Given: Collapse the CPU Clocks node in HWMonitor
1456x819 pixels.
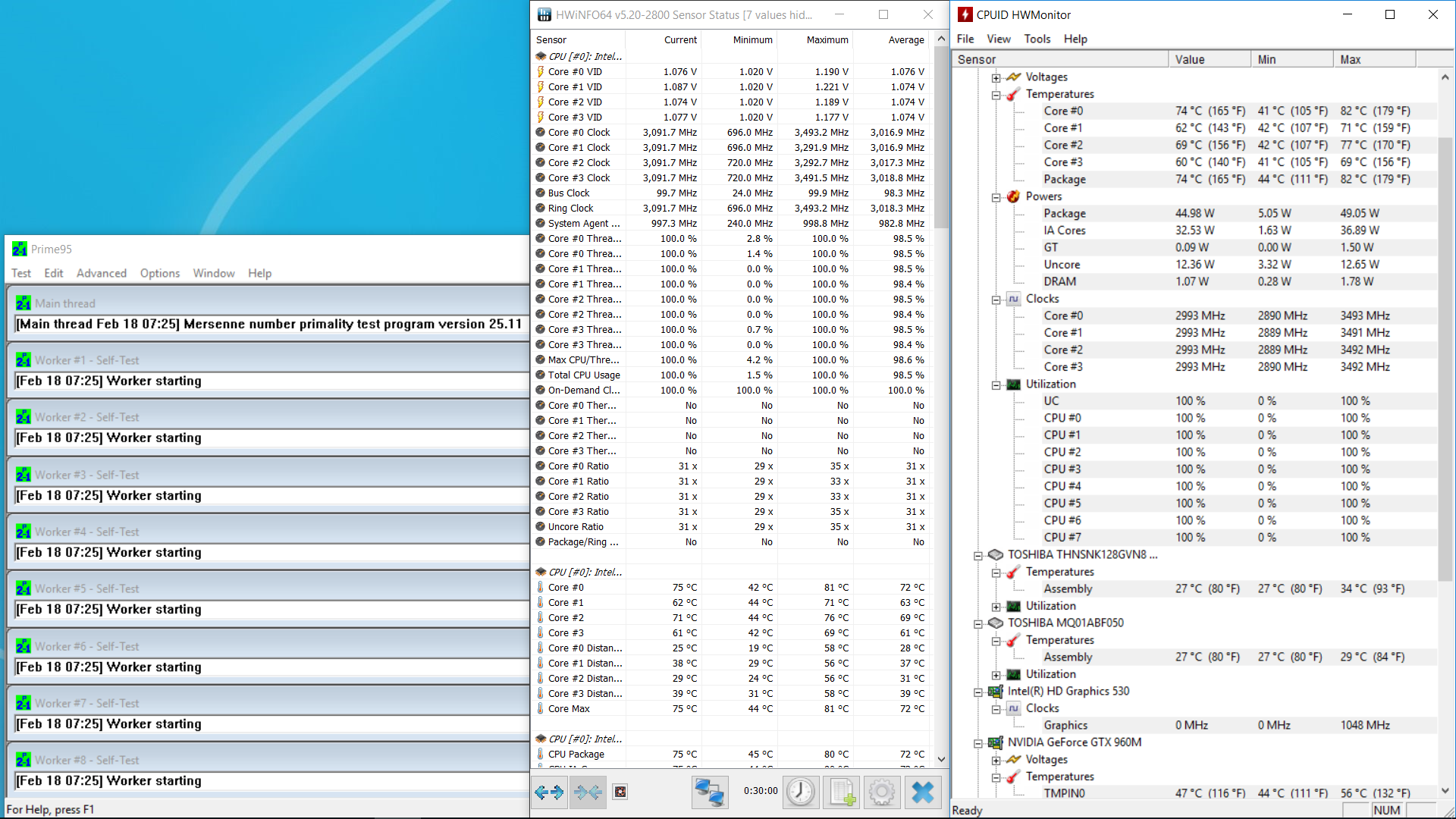Looking at the screenshot, I should click(x=996, y=300).
